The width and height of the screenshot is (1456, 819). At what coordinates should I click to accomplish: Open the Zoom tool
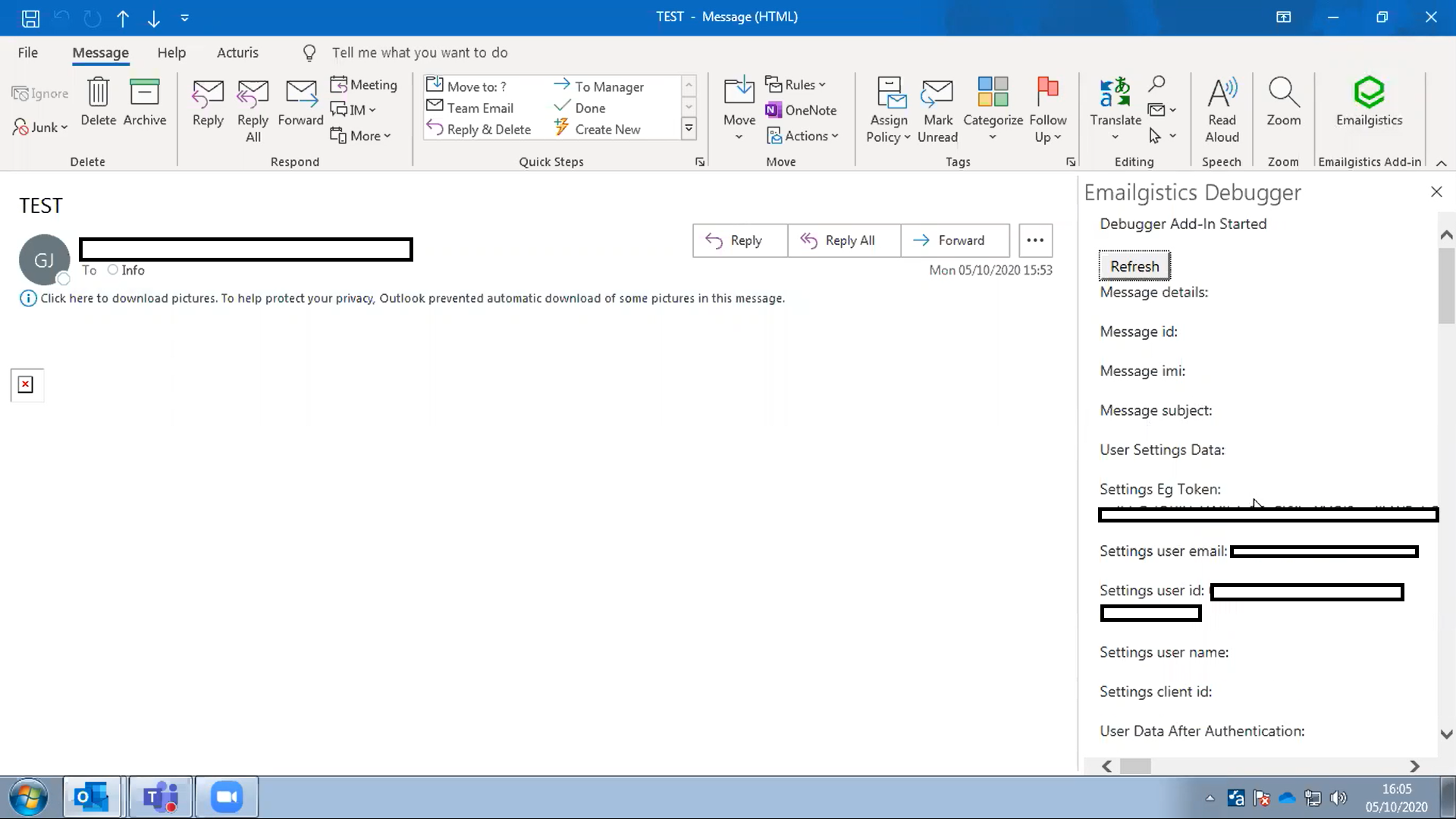click(x=1283, y=106)
